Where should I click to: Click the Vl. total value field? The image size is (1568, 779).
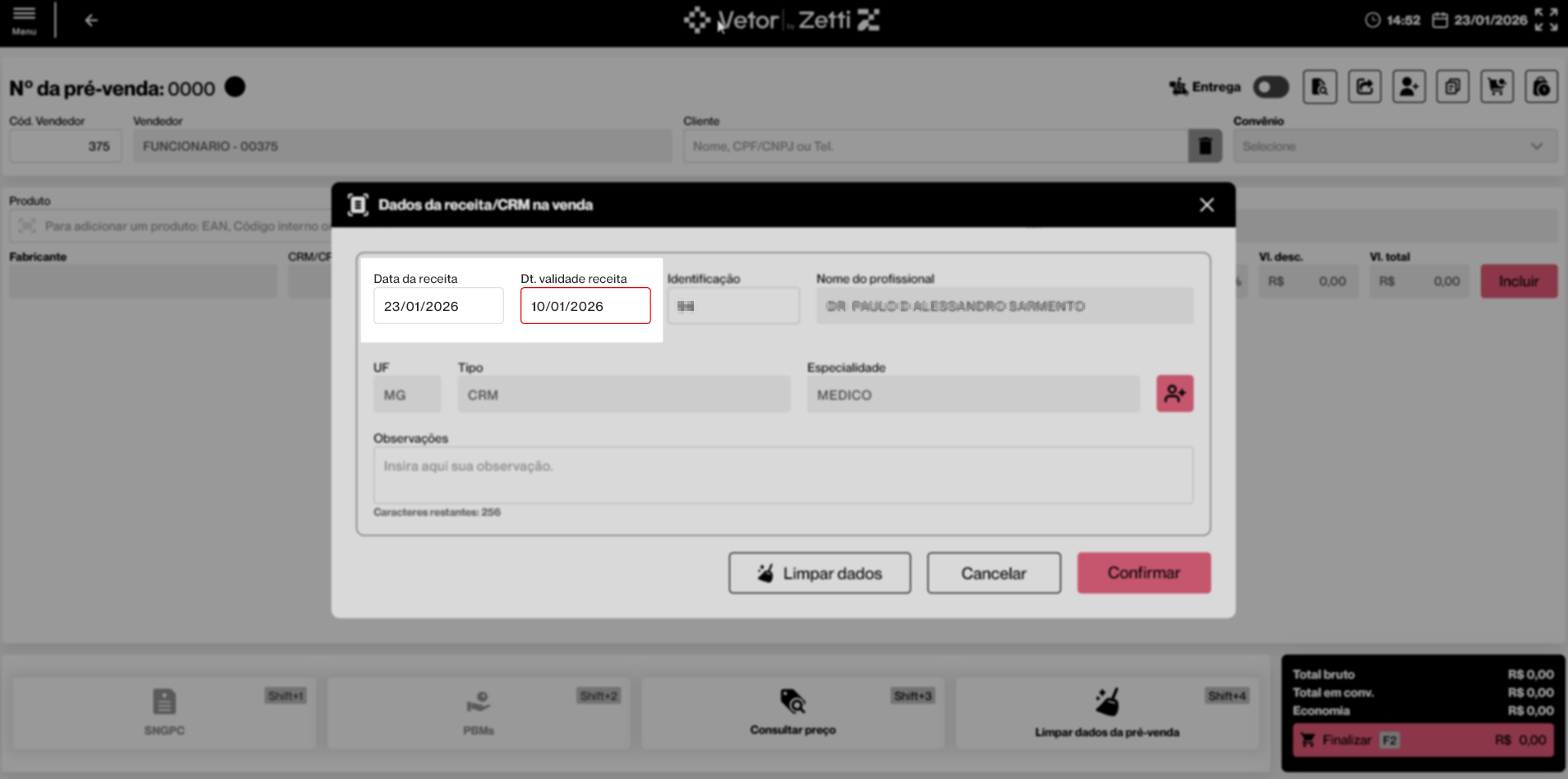point(1419,281)
